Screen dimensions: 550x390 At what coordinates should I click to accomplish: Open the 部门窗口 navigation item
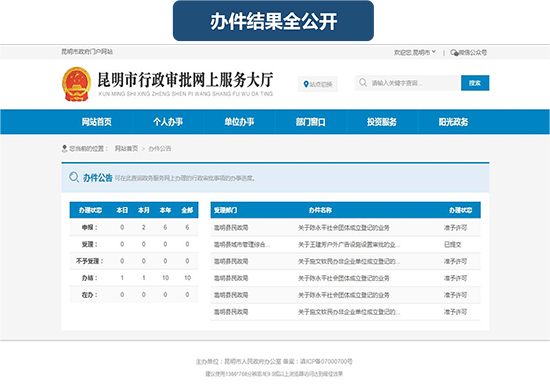tap(311, 122)
